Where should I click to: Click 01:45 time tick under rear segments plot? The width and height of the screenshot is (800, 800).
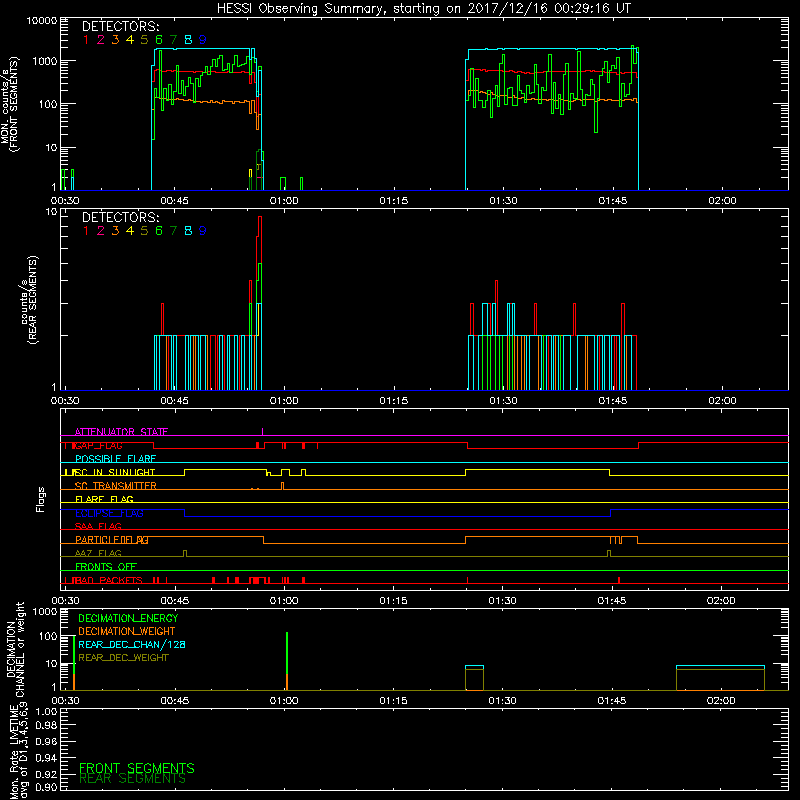point(612,401)
